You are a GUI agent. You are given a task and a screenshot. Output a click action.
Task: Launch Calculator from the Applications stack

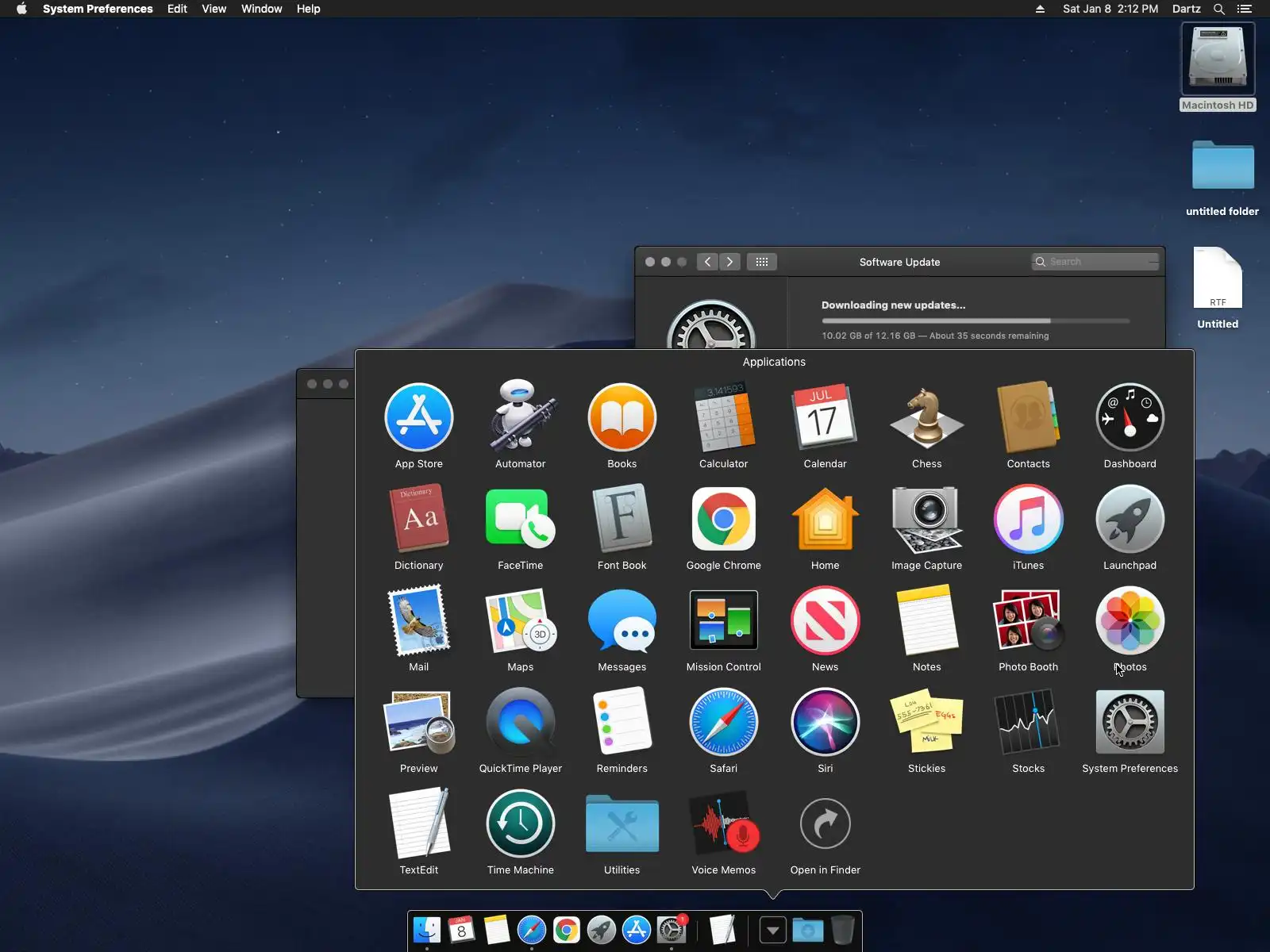724,418
